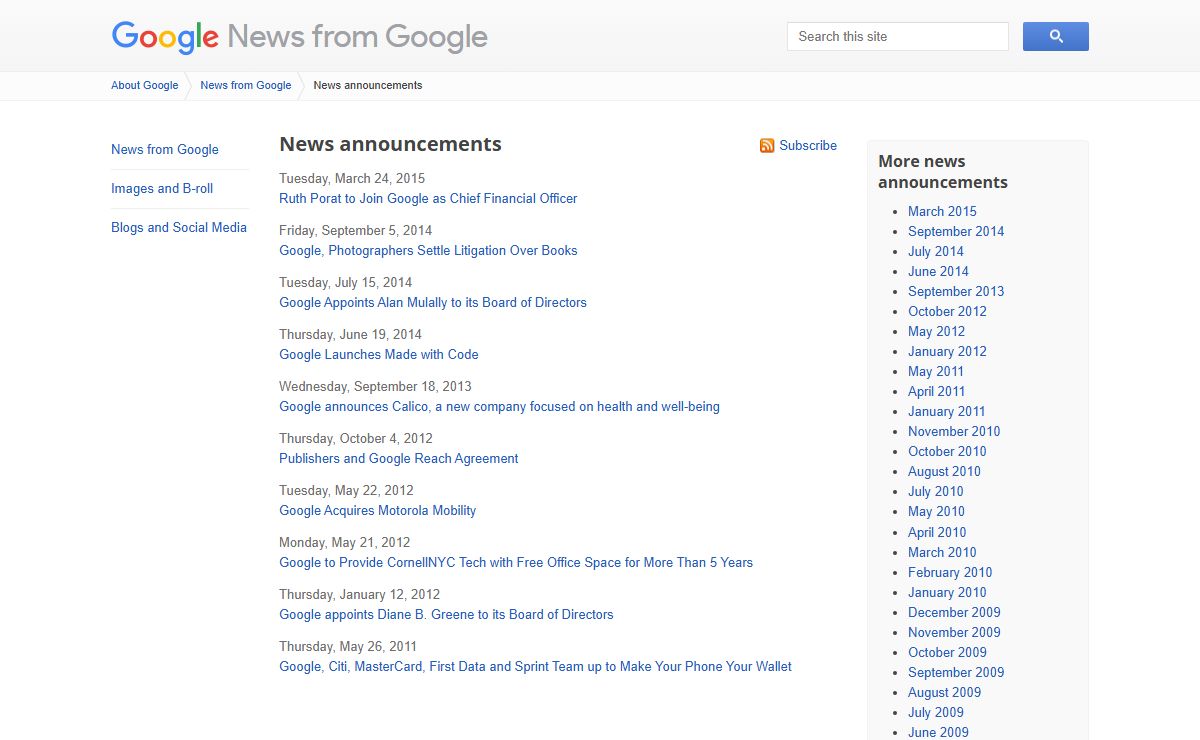Image resolution: width=1200 pixels, height=740 pixels.
Task: Focus the Search this site field
Action: point(898,36)
